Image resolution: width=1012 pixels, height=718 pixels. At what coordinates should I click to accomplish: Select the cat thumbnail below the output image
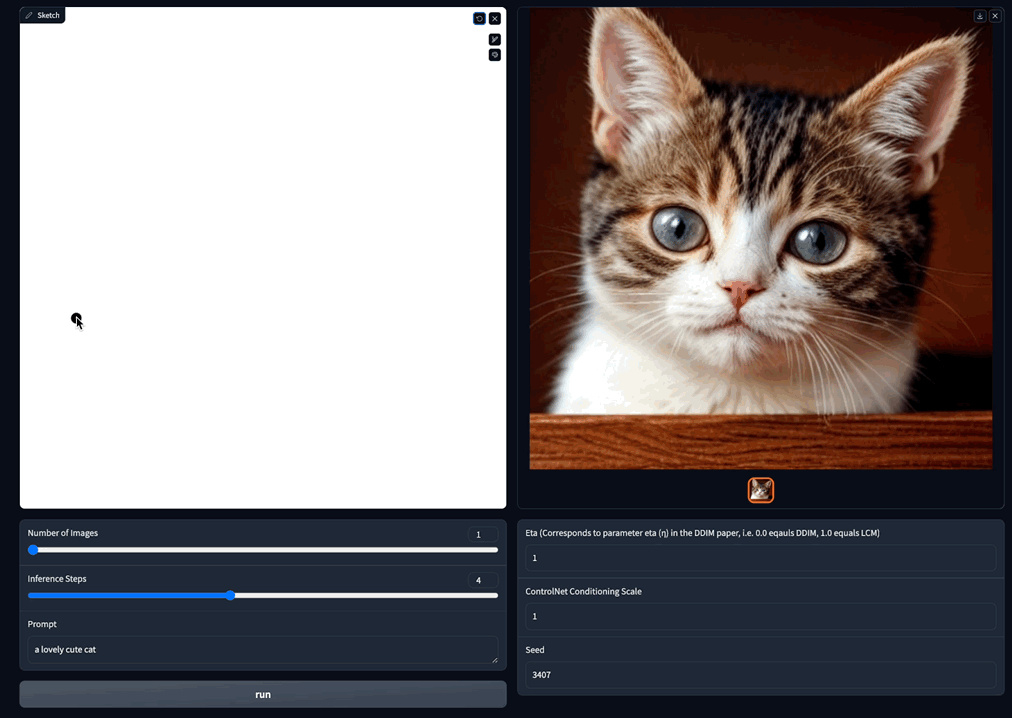(x=761, y=490)
